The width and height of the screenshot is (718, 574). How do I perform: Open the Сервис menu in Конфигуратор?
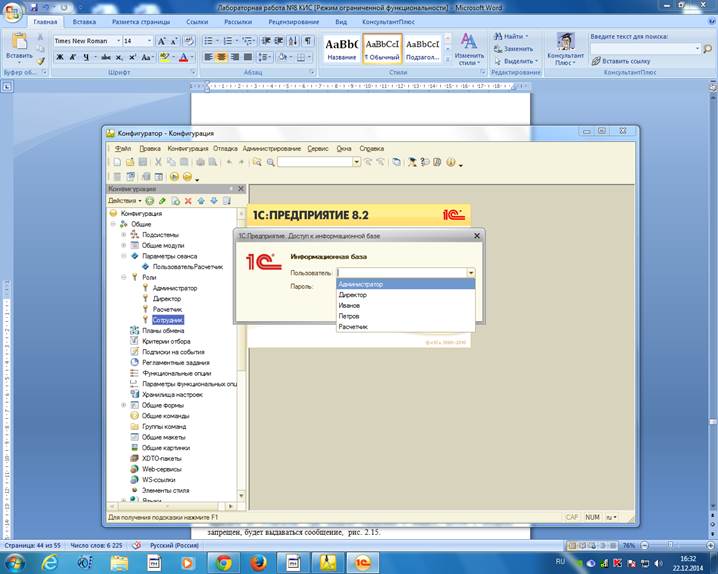pos(318,148)
